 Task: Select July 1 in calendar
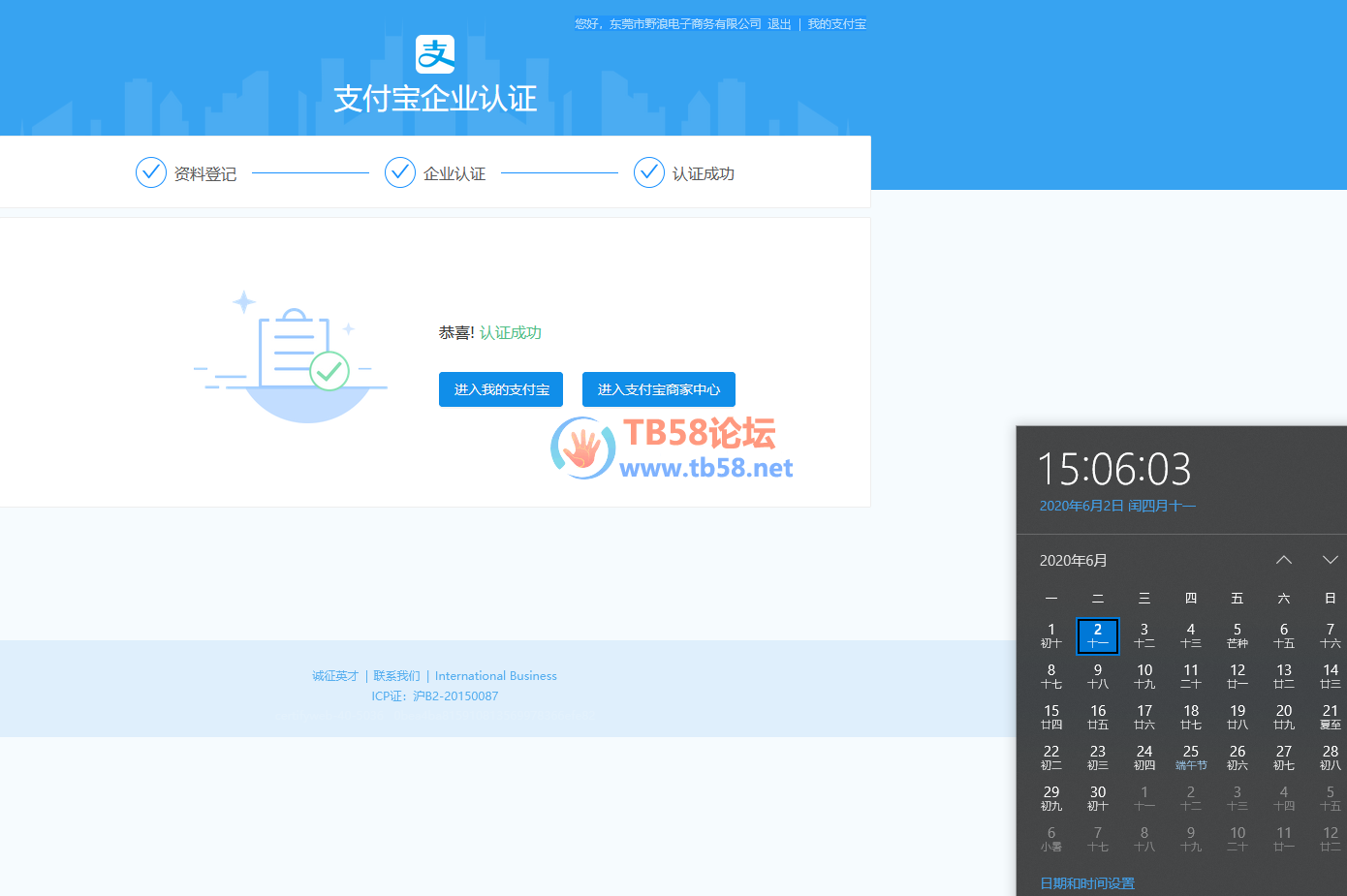(1144, 799)
